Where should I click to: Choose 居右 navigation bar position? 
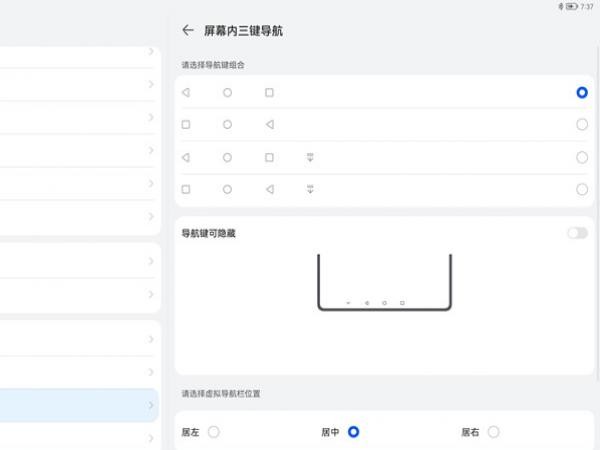click(x=494, y=432)
